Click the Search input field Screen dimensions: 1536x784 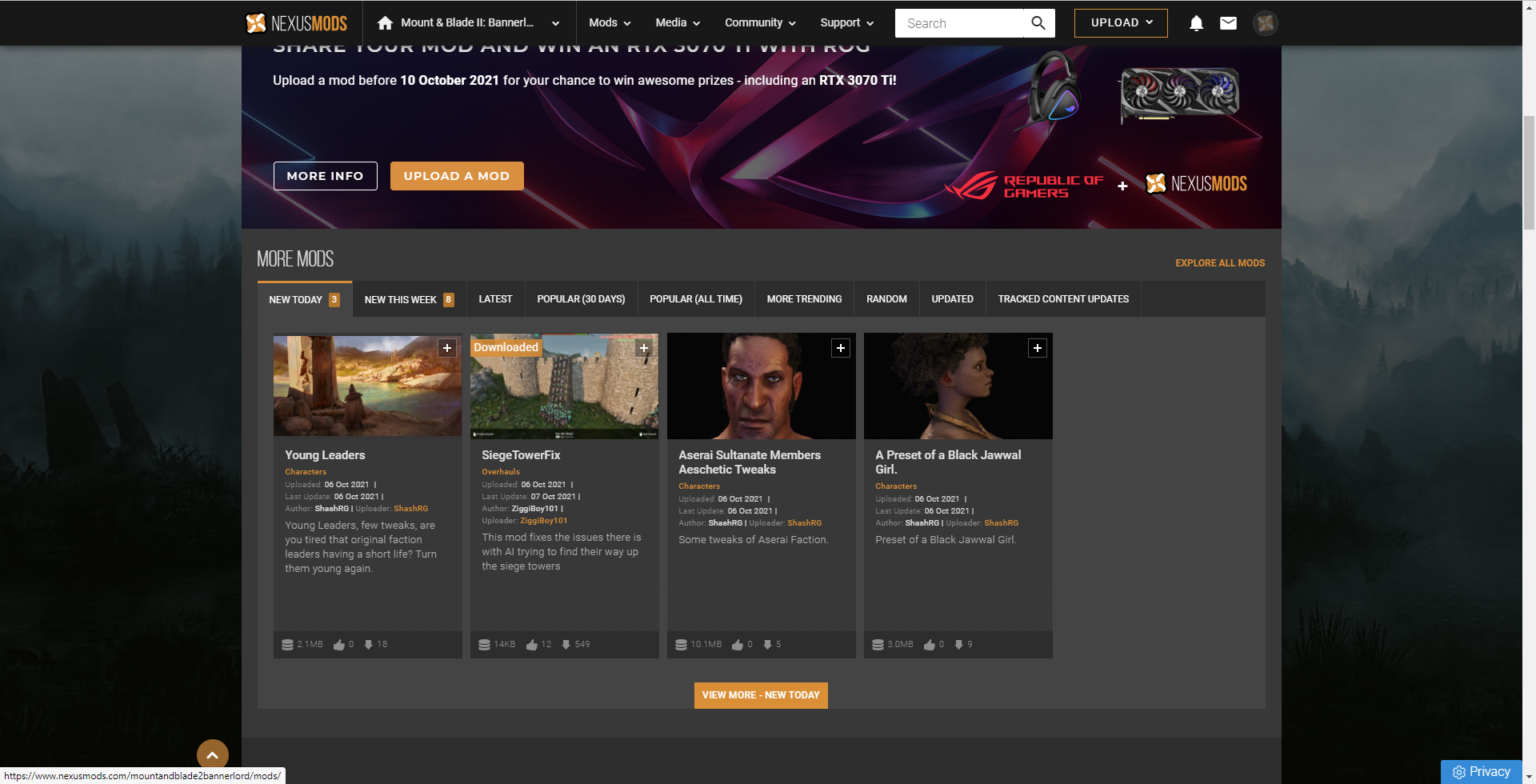click(960, 23)
